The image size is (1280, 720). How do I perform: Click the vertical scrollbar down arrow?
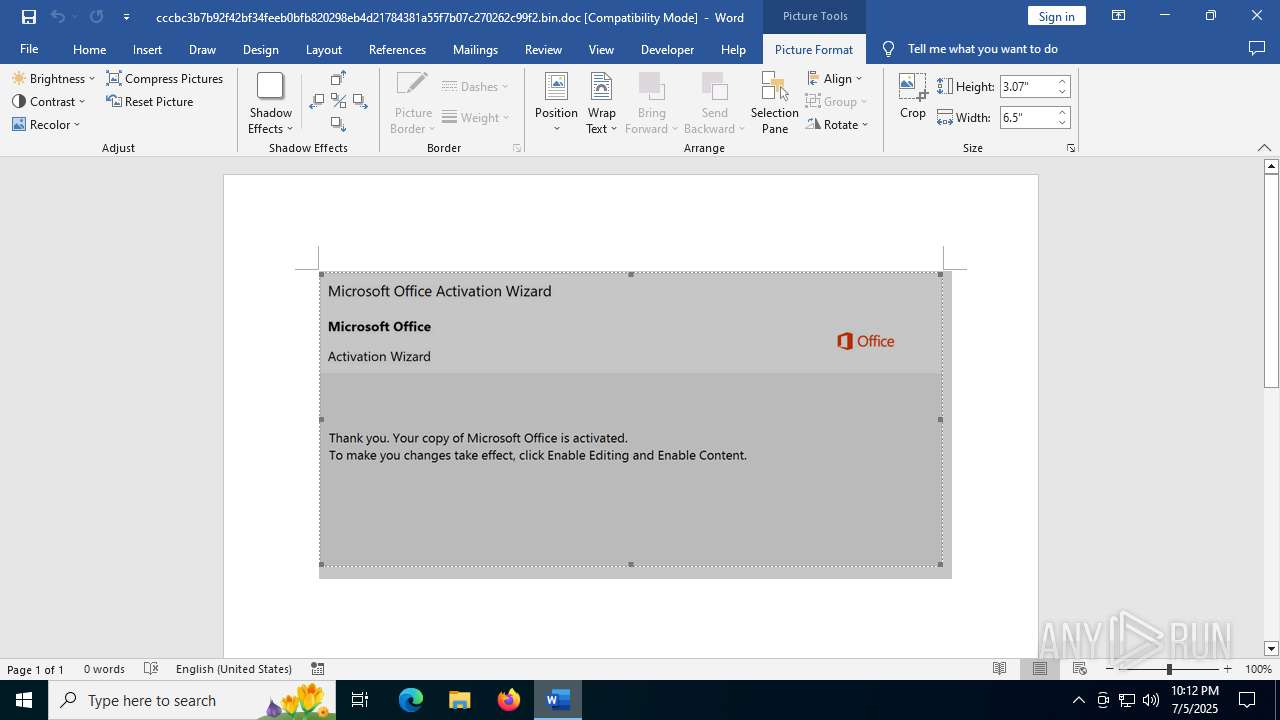(1271, 649)
